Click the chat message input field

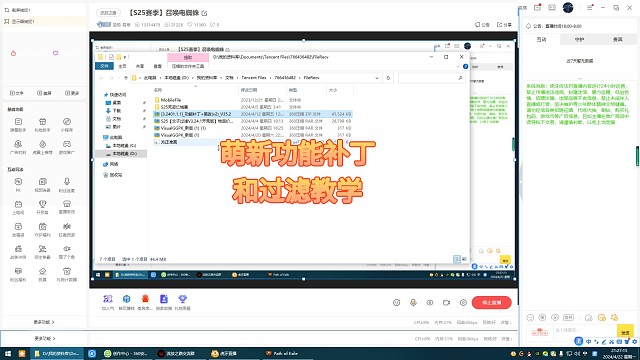point(584,330)
